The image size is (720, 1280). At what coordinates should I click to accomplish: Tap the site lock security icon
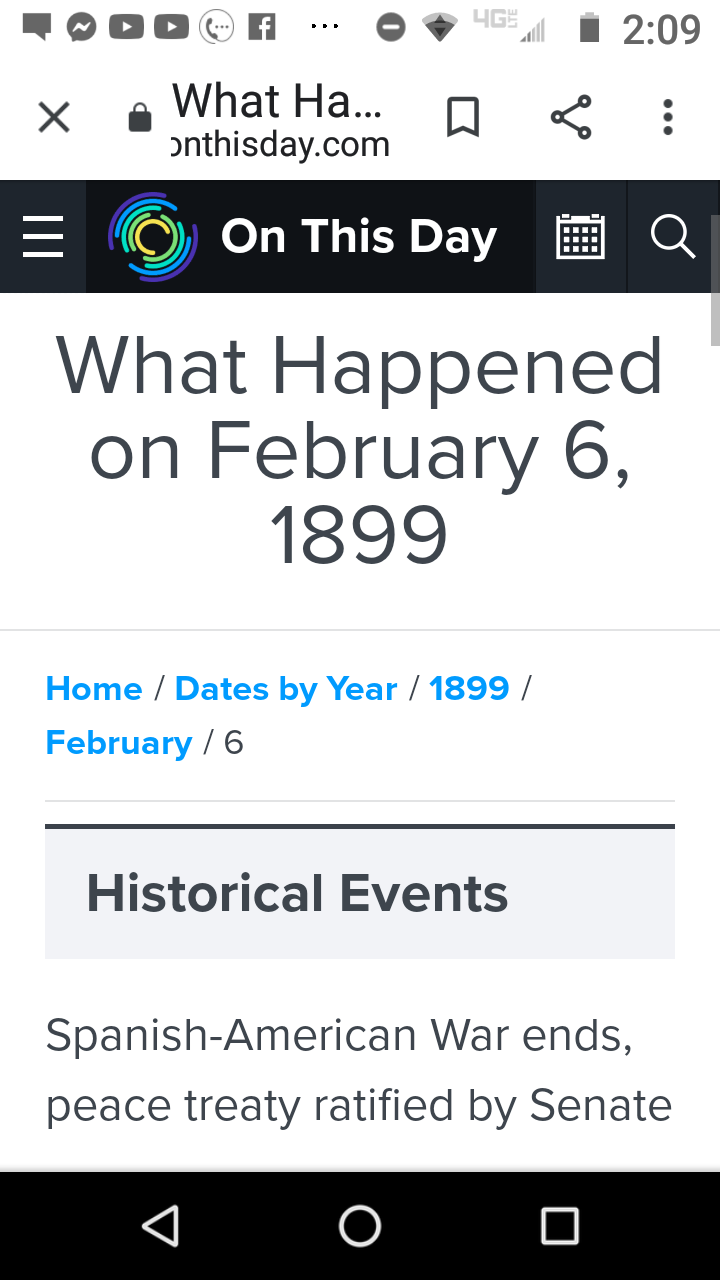point(140,119)
